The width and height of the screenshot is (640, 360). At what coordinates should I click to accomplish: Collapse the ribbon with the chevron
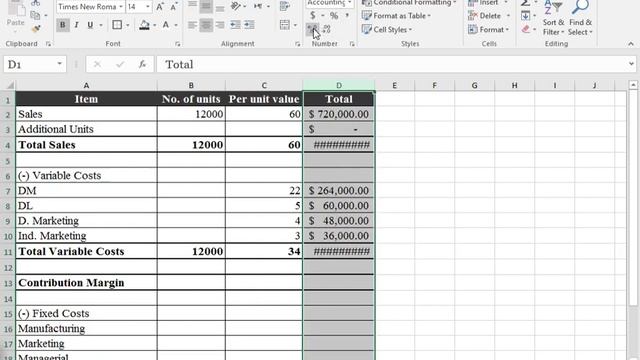point(631,44)
